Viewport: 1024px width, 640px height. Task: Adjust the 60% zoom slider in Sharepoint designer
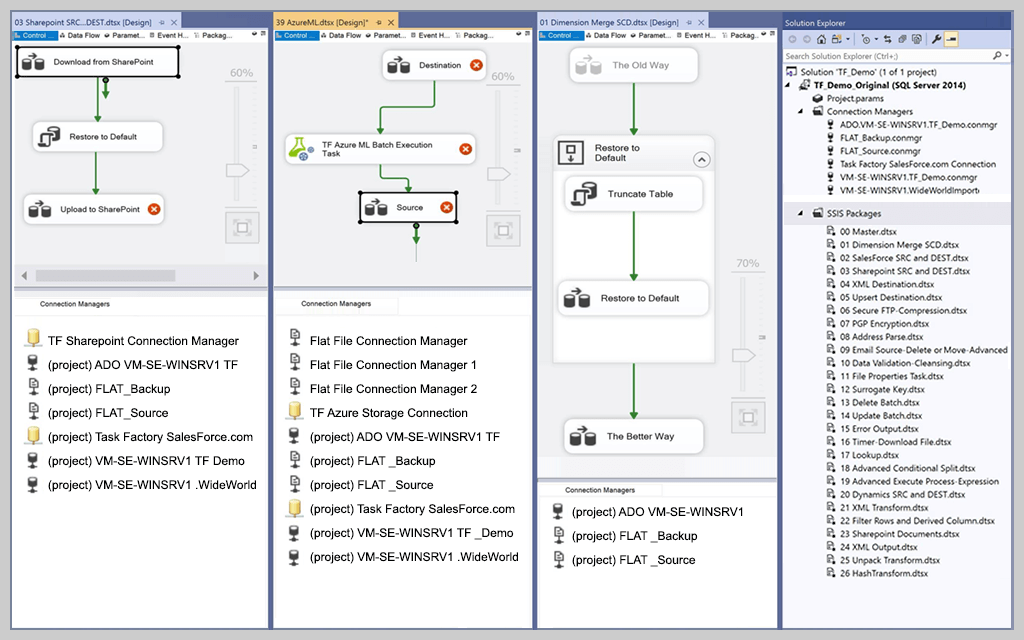click(237, 170)
